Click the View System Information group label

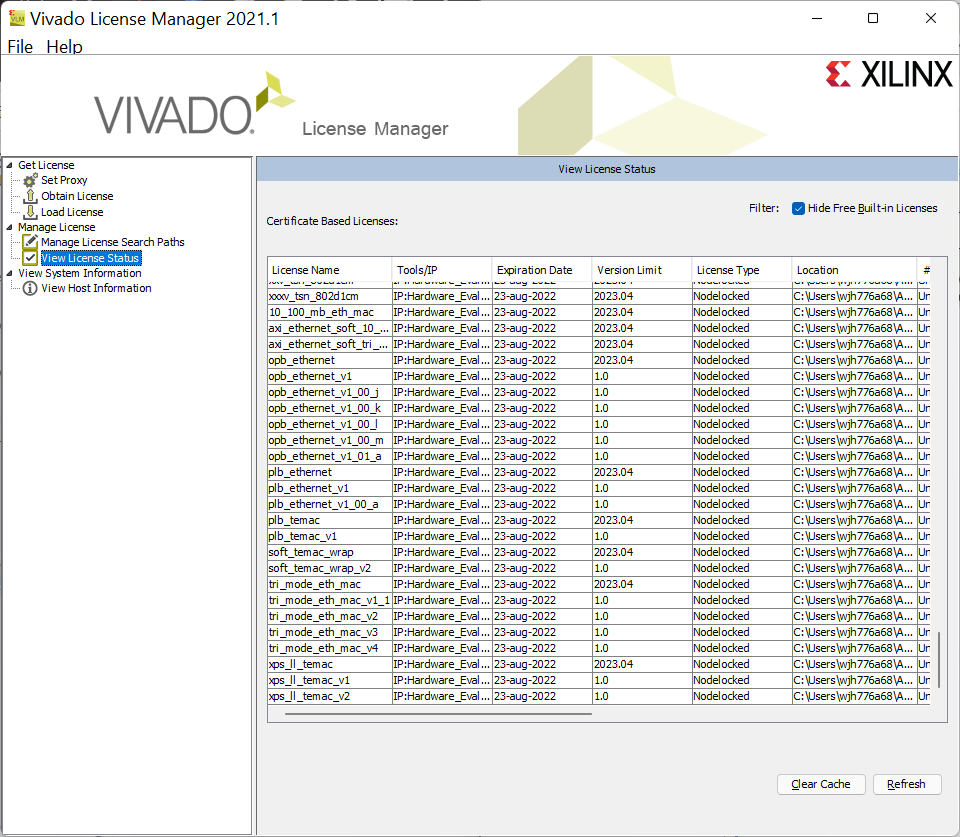[80, 273]
